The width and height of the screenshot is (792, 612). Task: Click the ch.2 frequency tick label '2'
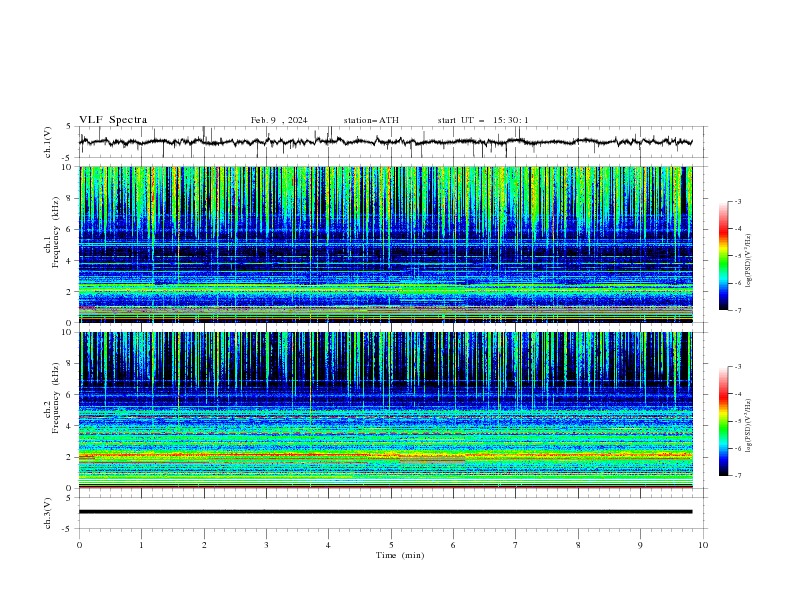(70, 457)
